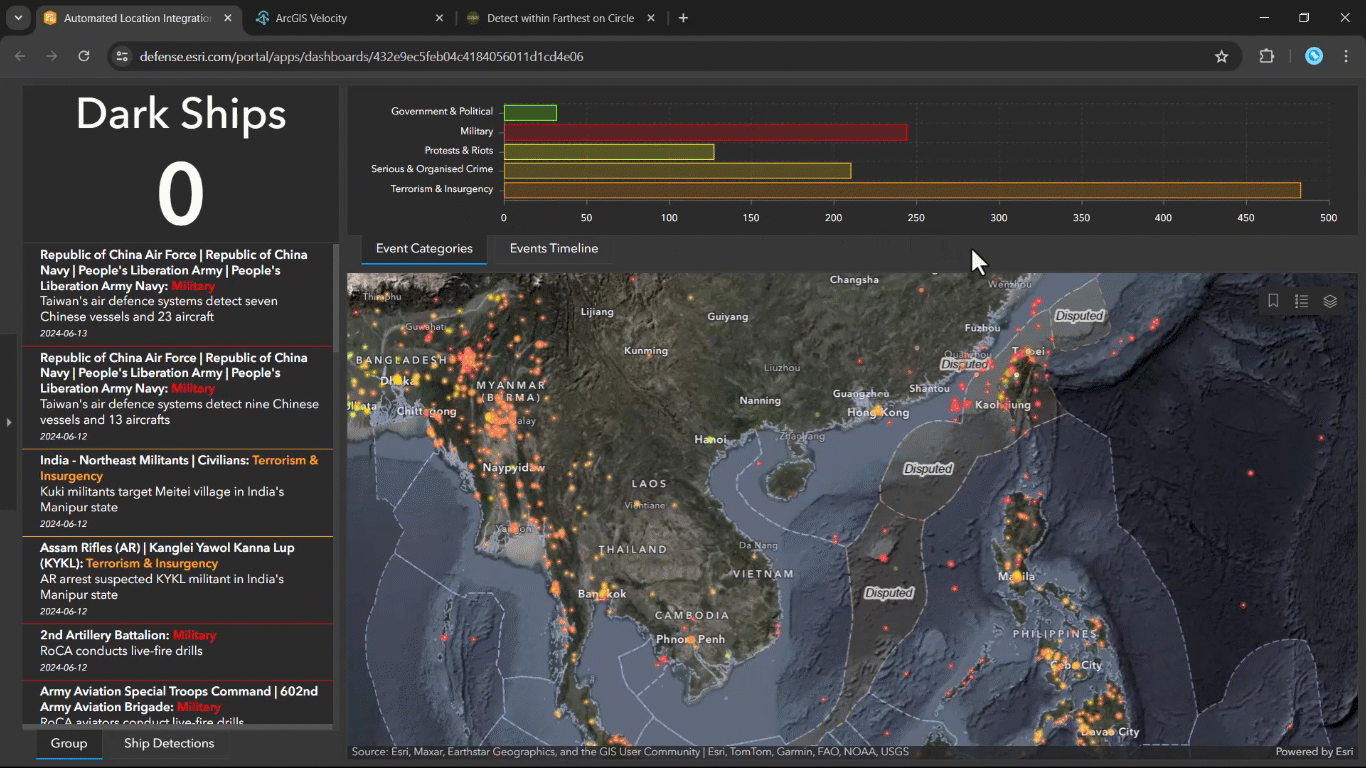Open site info in the address bar

point(121,57)
